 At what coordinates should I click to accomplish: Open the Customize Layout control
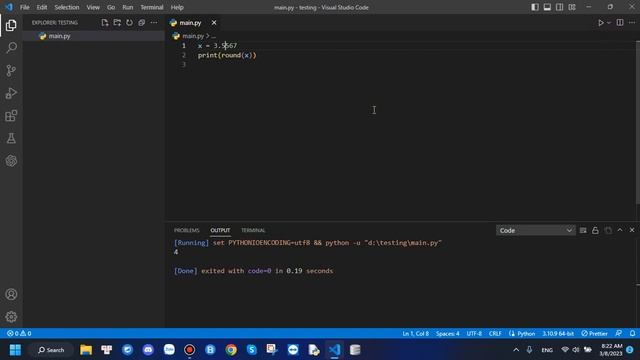coord(572,7)
